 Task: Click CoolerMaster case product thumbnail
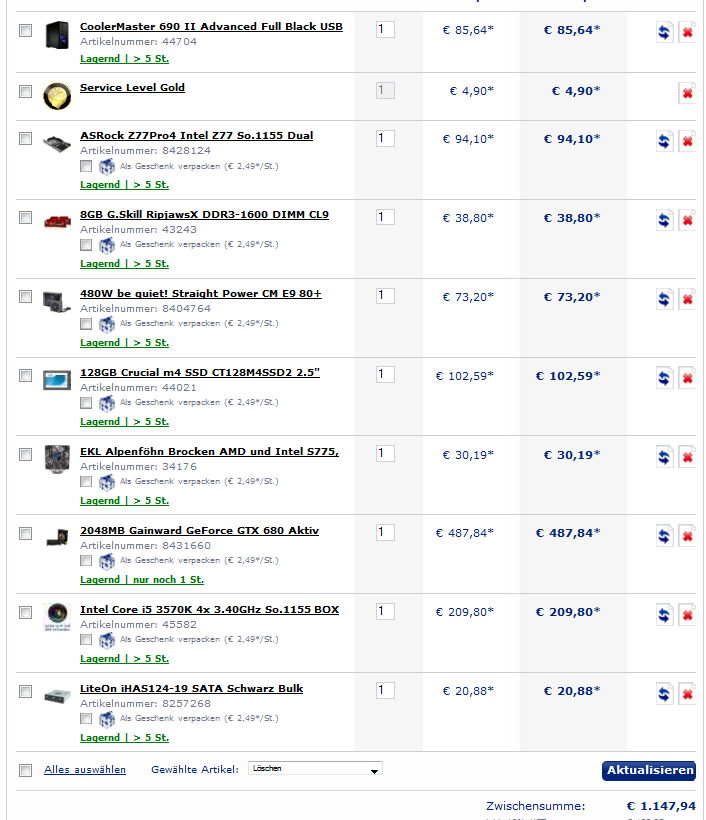click(x=57, y=35)
